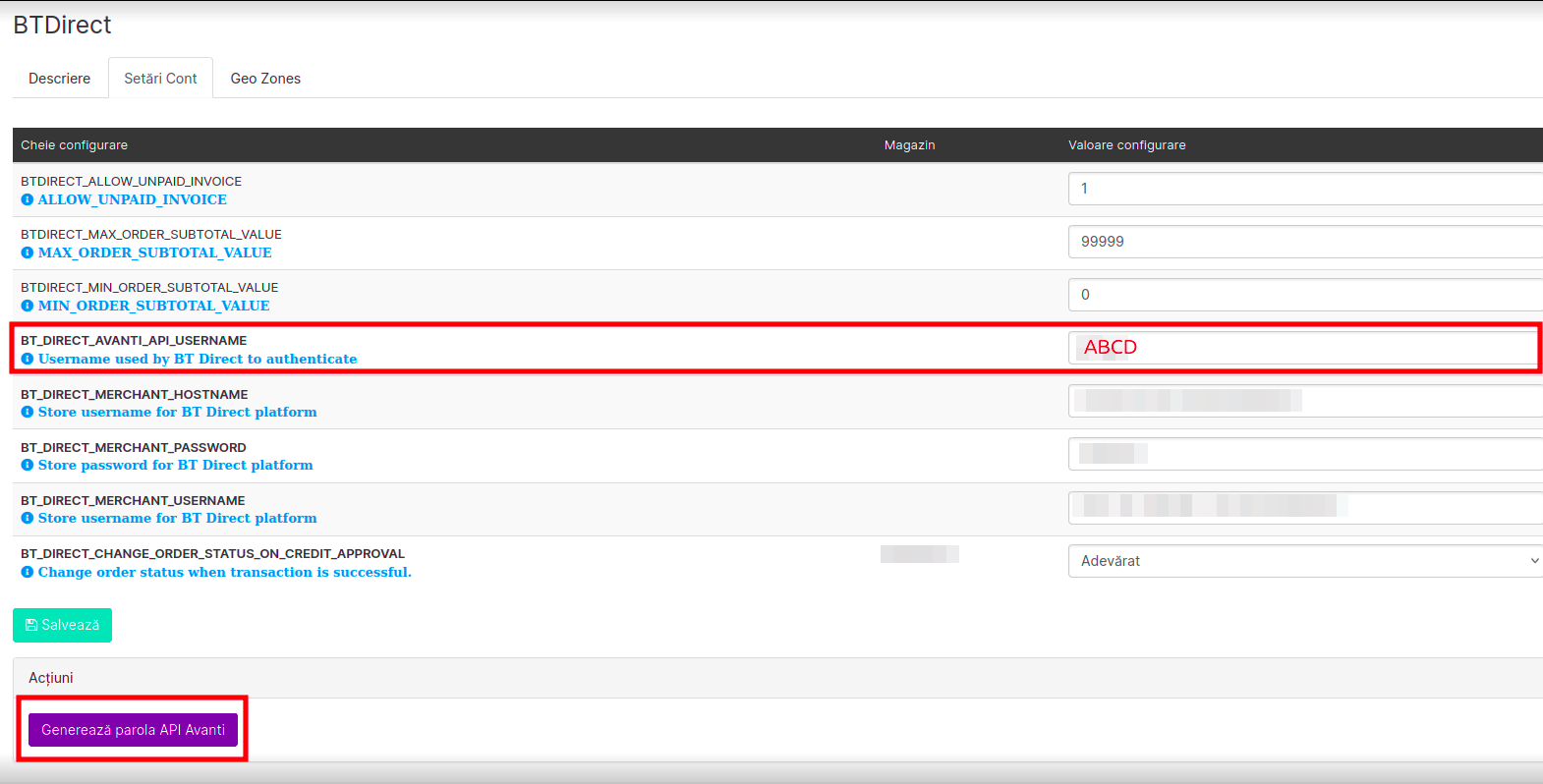
Task: Click the BT_DIRECT_MERCHANT_PASSWORD key text
Action: coord(134,448)
